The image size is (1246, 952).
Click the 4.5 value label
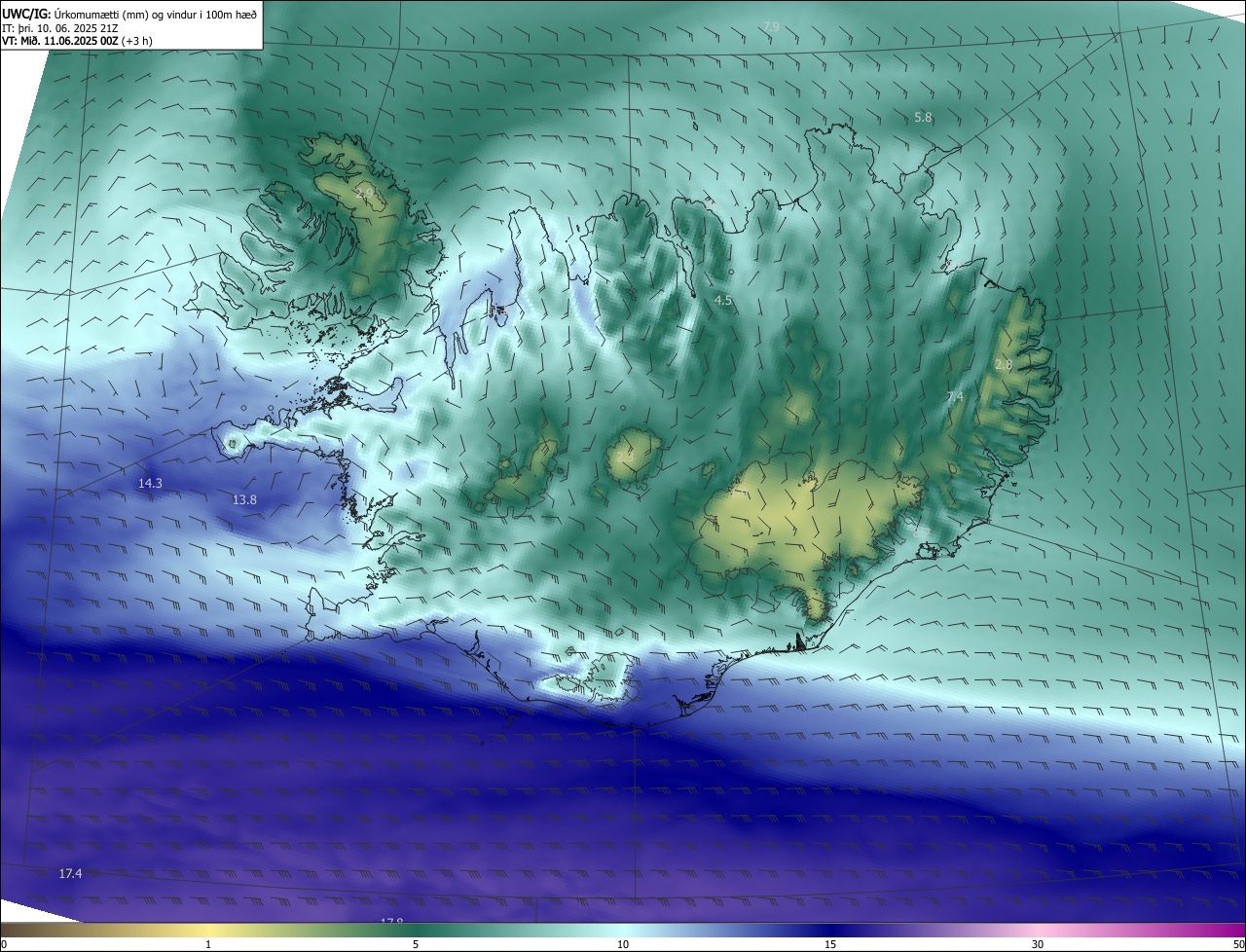click(722, 301)
